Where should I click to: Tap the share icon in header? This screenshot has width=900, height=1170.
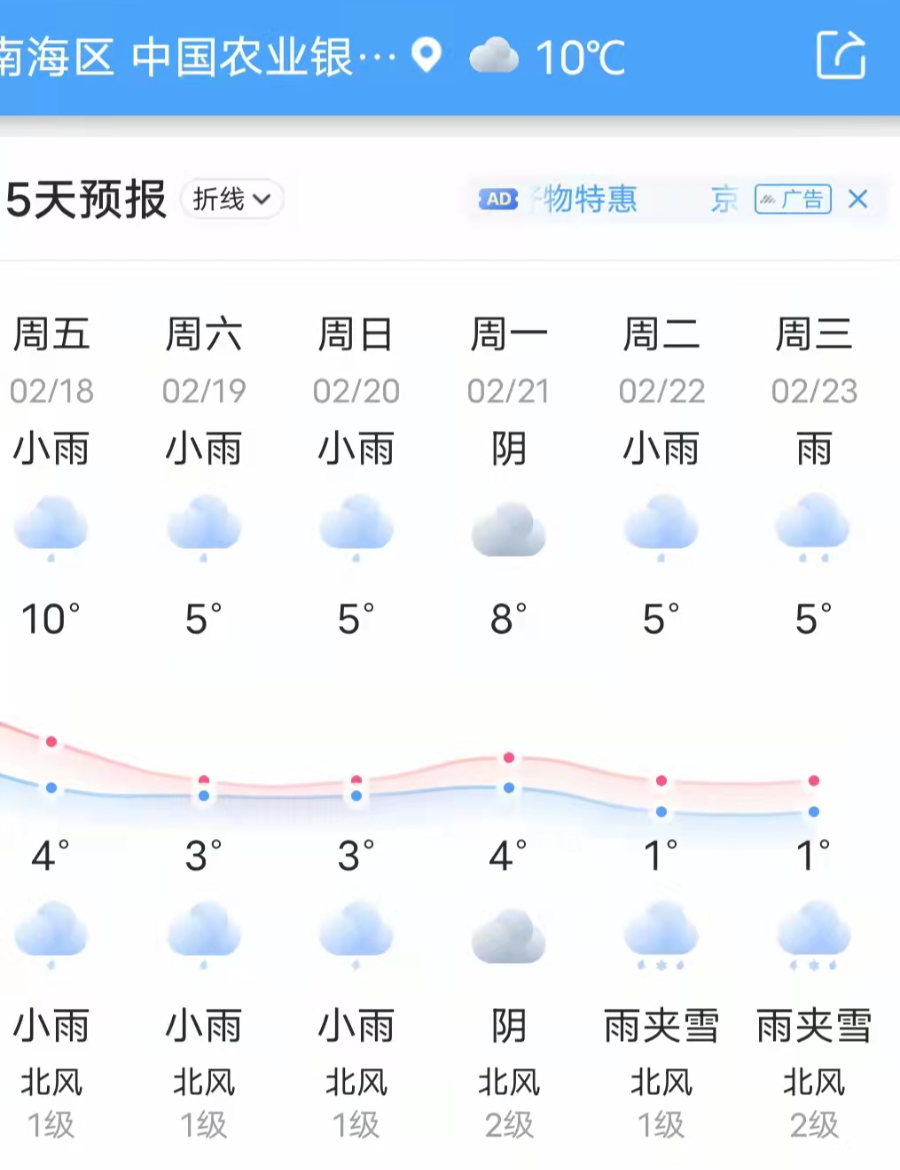tap(840, 55)
